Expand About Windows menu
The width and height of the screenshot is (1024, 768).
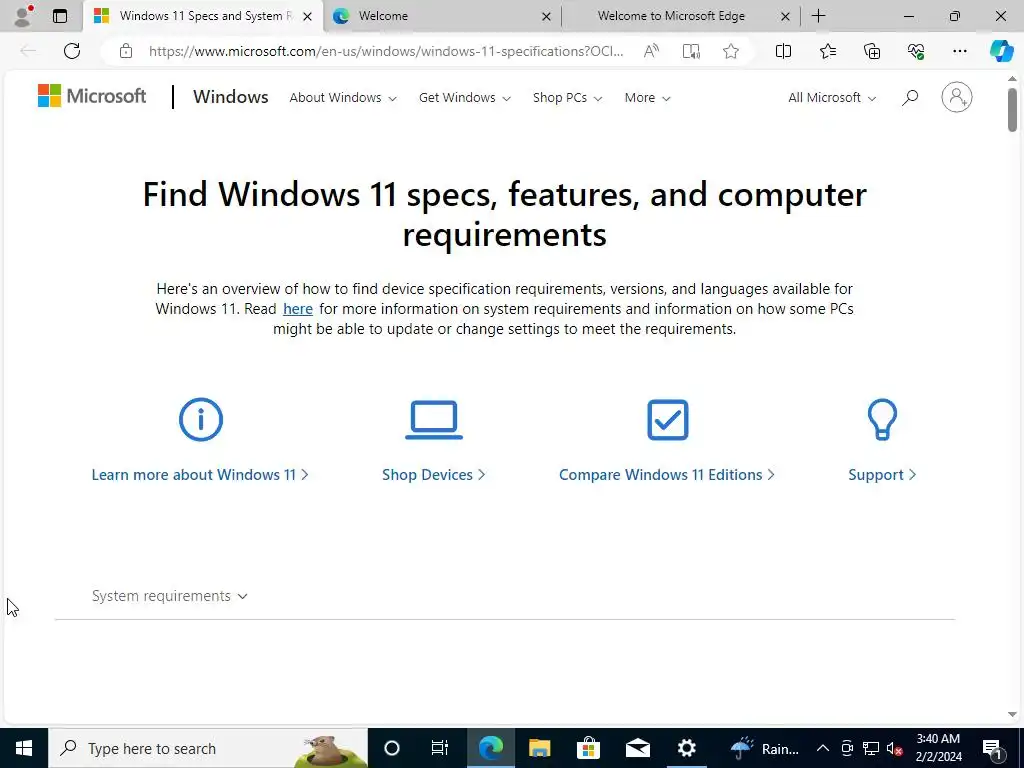[343, 98]
